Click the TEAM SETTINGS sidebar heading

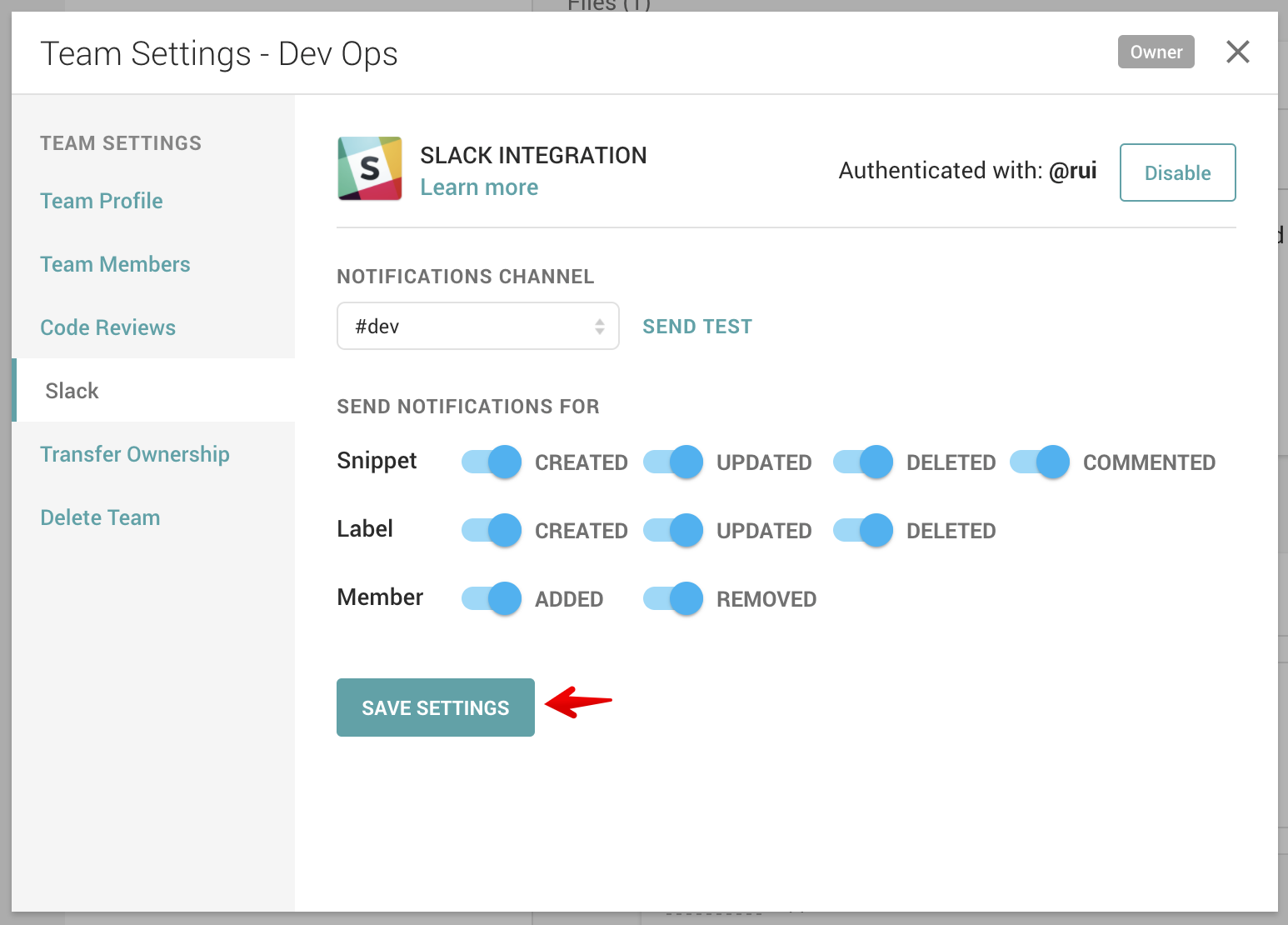[x=121, y=143]
